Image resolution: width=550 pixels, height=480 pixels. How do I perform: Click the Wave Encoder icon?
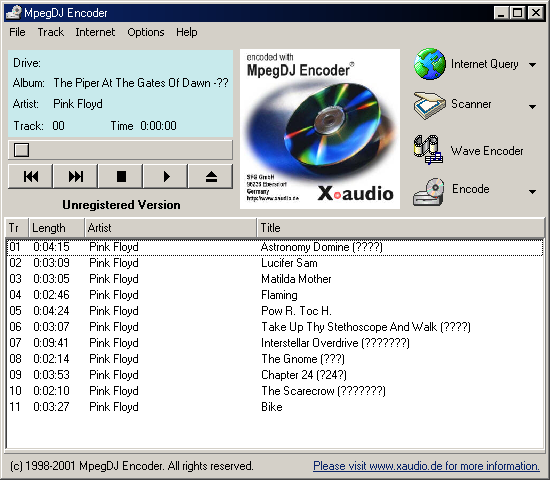pos(428,149)
